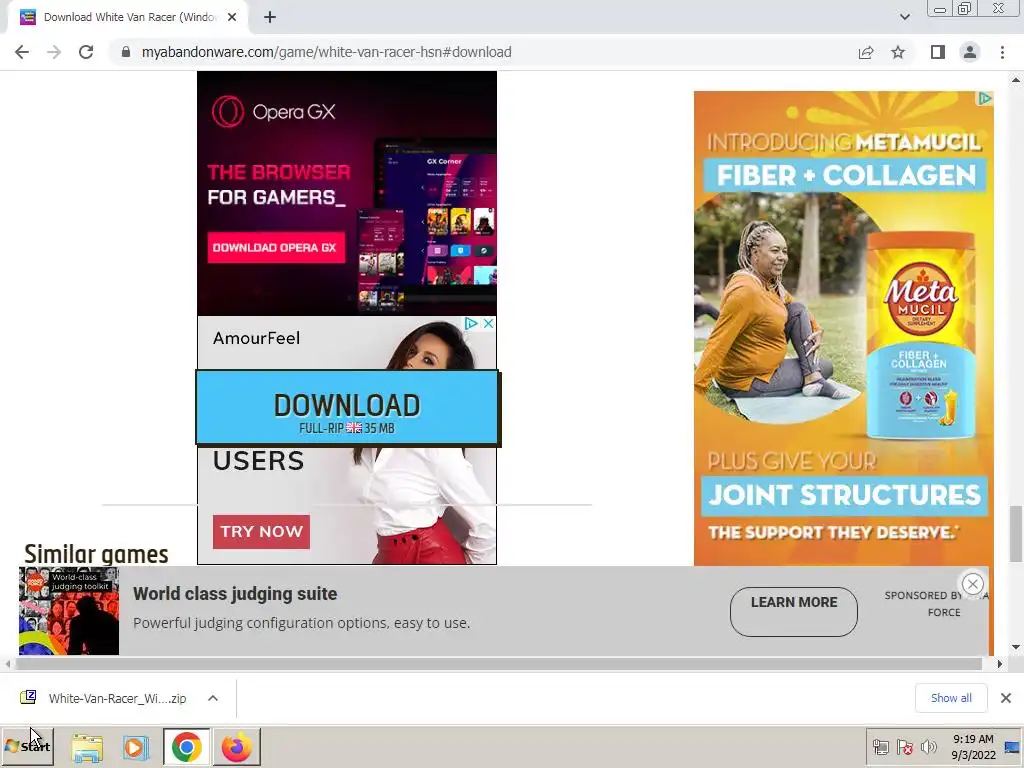Dismiss the bottom banner ad with circled X

tap(972, 584)
